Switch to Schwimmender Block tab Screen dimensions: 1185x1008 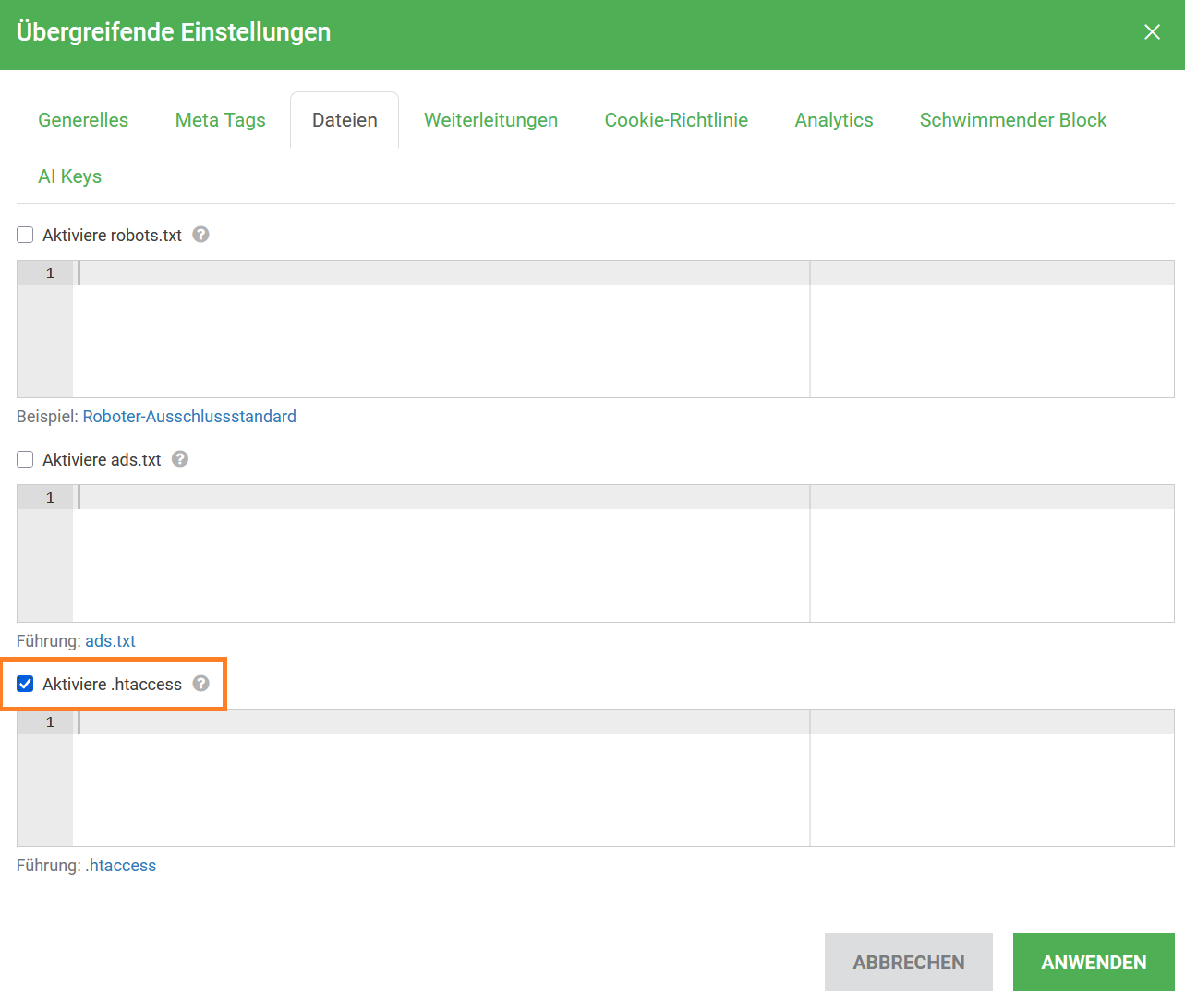point(1012,120)
